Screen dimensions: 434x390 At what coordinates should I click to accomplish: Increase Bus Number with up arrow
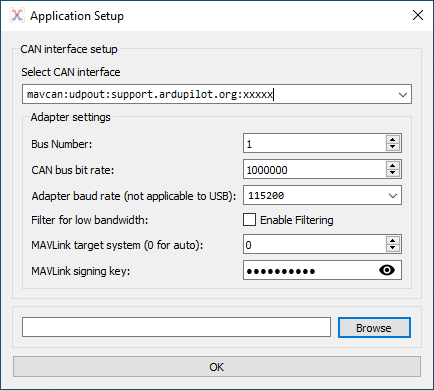pyautogui.click(x=393, y=140)
